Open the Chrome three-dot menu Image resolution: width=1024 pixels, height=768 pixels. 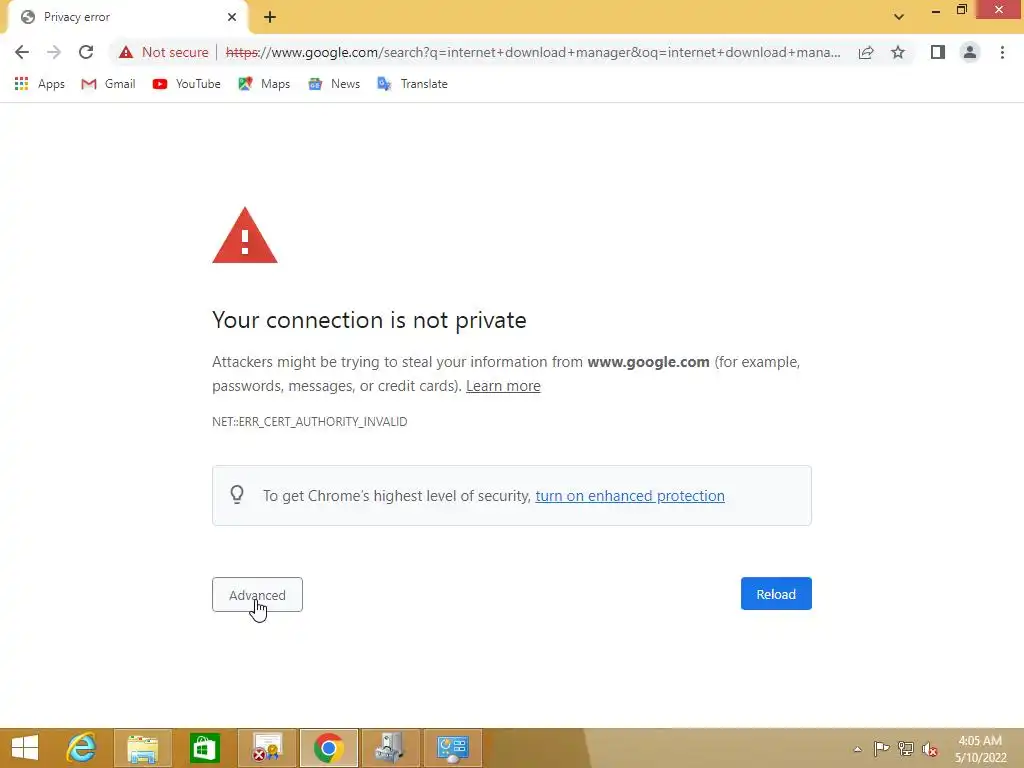[x=1002, y=52]
